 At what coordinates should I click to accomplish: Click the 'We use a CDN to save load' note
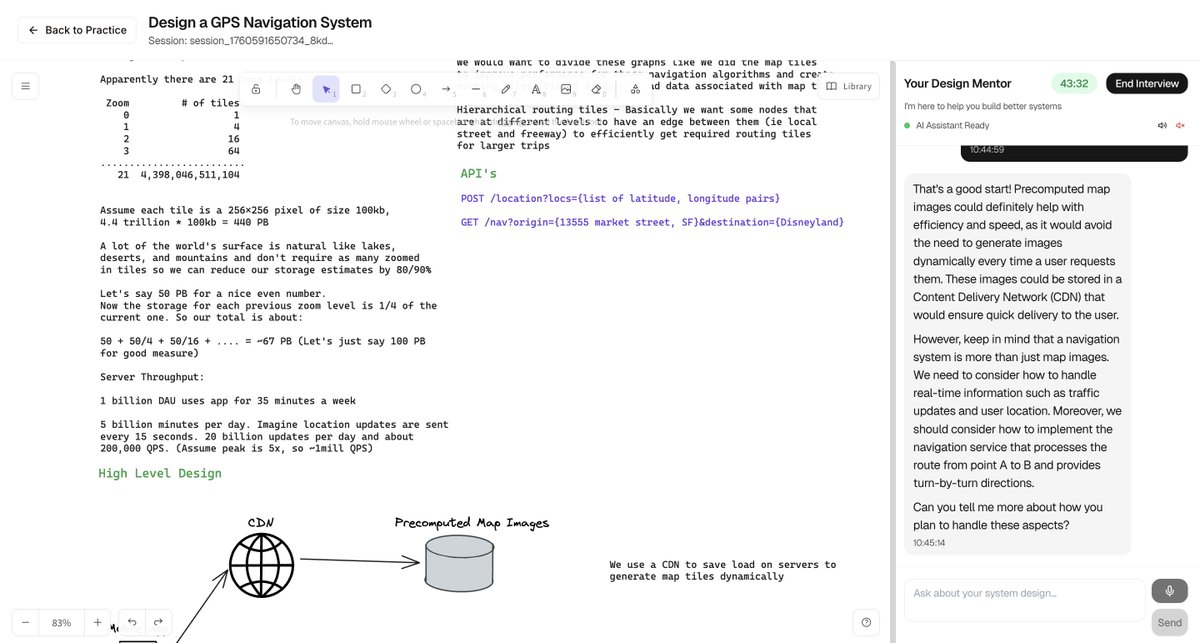(x=722, y=571)
